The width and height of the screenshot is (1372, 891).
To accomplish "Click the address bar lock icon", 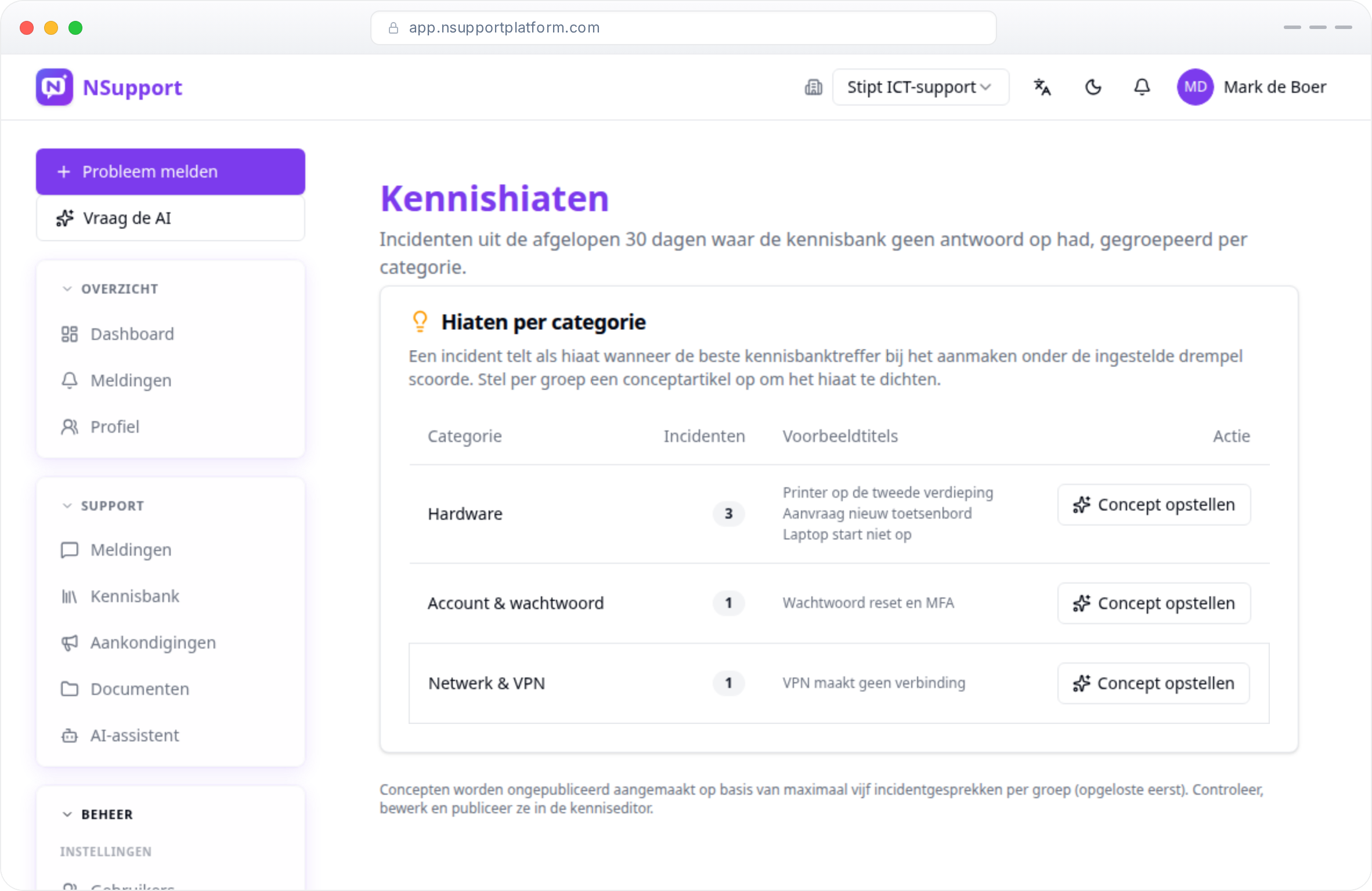I will point(393,28).
